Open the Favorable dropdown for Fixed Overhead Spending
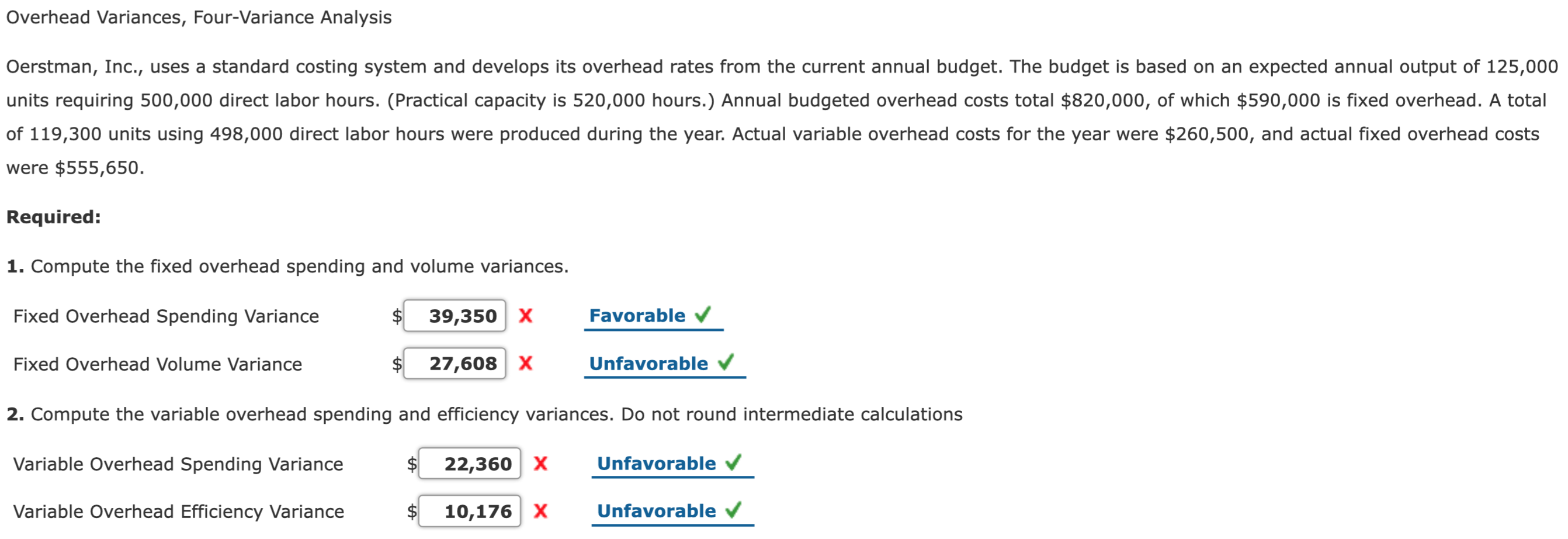 (x=636, y=315)
